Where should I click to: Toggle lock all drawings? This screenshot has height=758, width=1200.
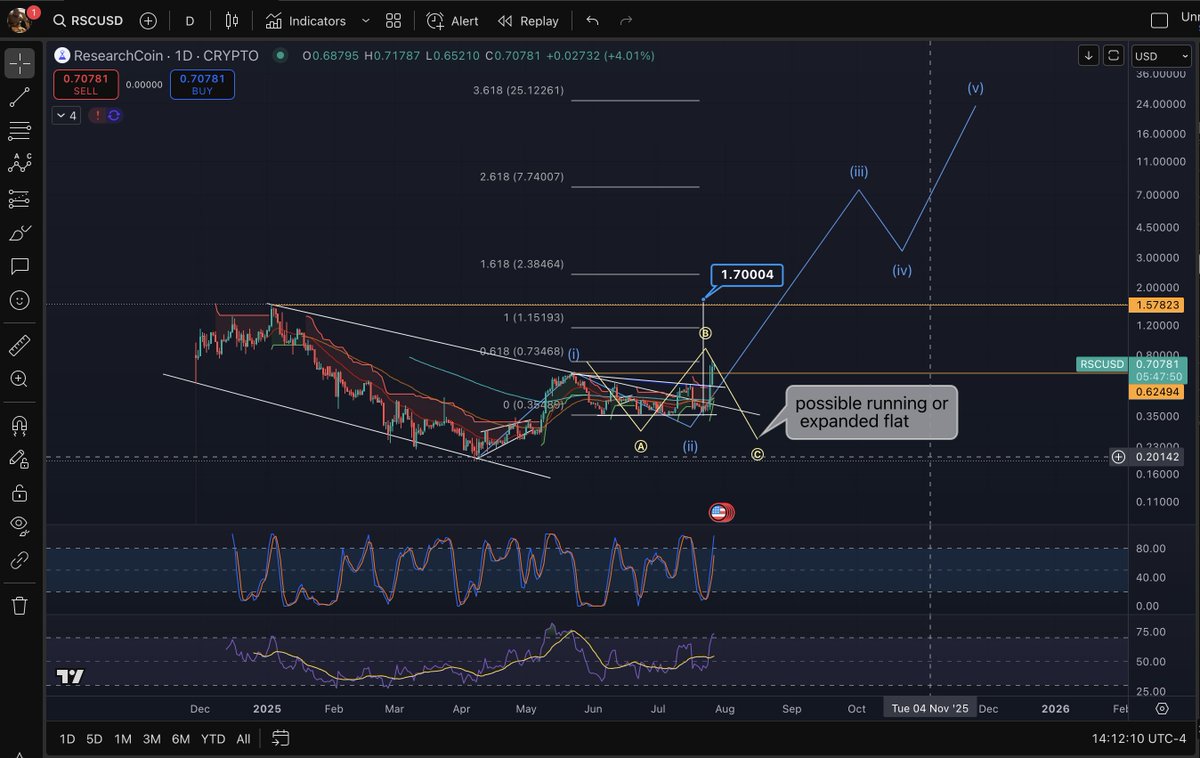point(20,493)
